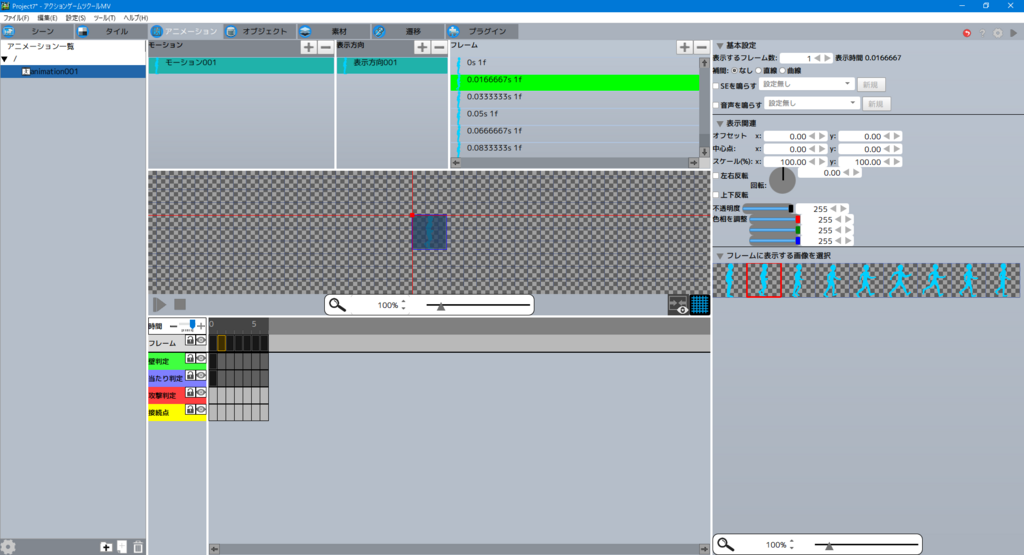Switch to the 遷移 tab
This screenshot has height=555, width=1024.
click(x=408, y=31)
